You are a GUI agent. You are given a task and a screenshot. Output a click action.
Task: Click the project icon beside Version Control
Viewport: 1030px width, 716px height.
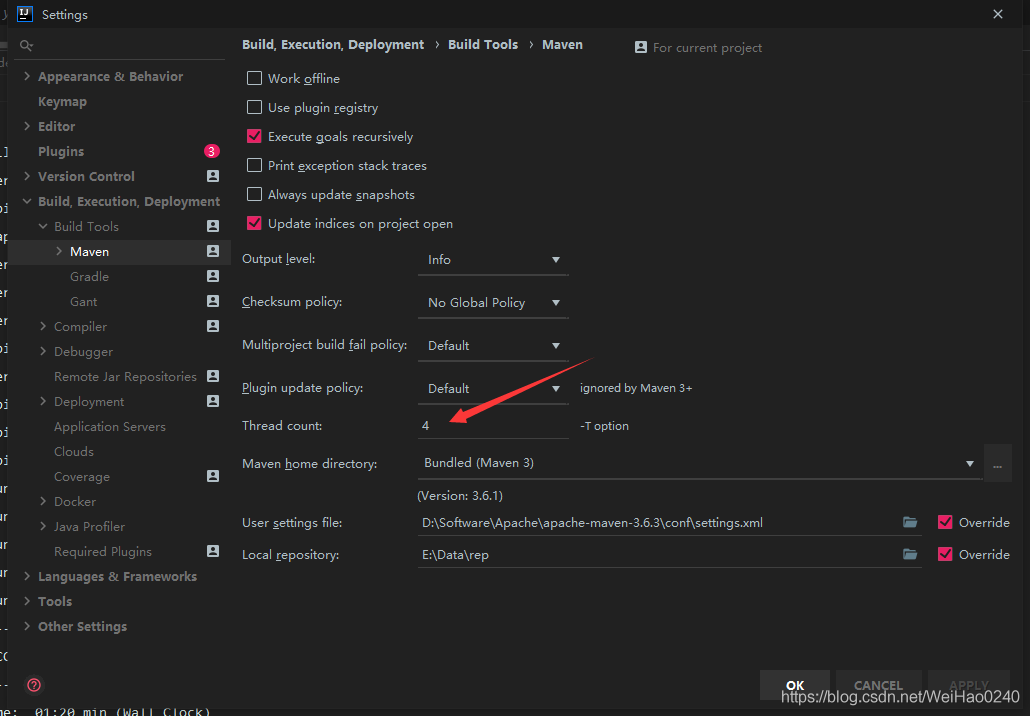point(213,176)
